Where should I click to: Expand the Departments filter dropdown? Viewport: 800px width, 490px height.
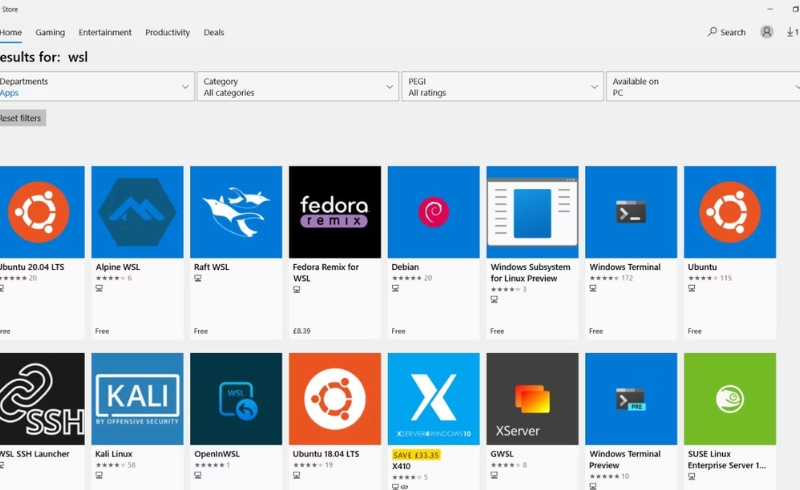click(x=96, y=86)
